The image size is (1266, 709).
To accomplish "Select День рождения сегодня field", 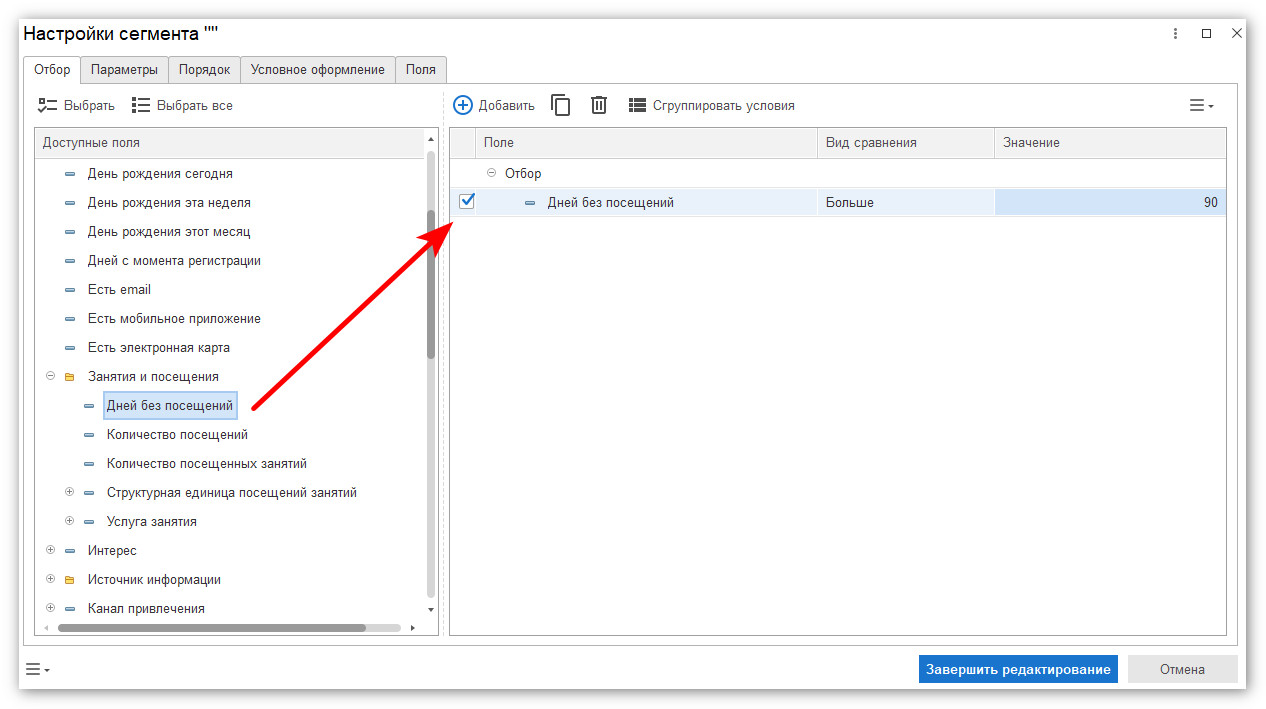I will coord(160,173).
